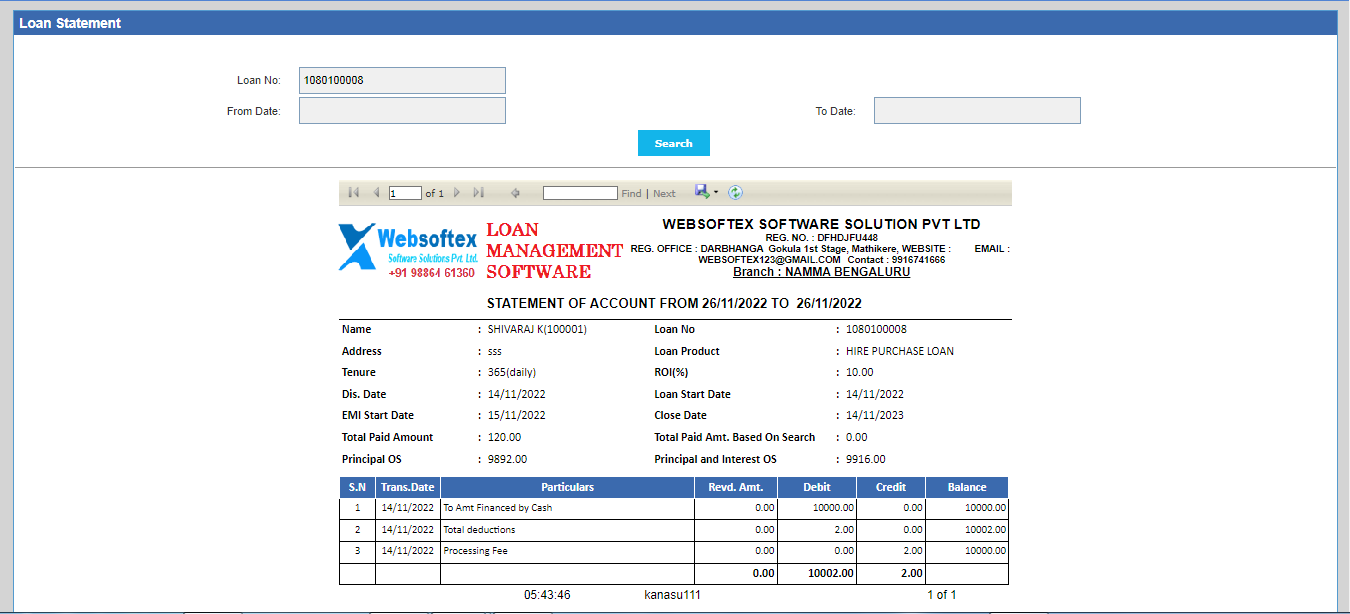Focus the Loan No input field
The width and height of the screenshot is (1350, 614).
(x=402, y=80)
